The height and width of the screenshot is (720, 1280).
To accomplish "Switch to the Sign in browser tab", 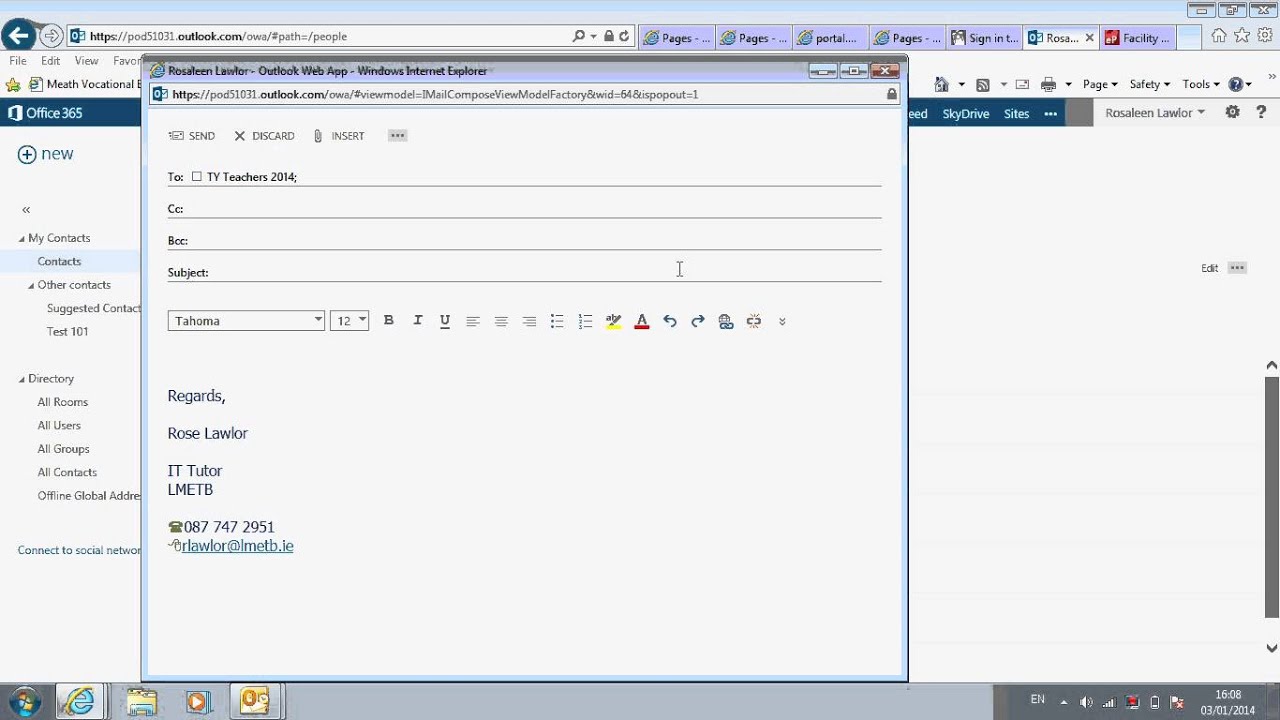I will [x=985, y=38].
